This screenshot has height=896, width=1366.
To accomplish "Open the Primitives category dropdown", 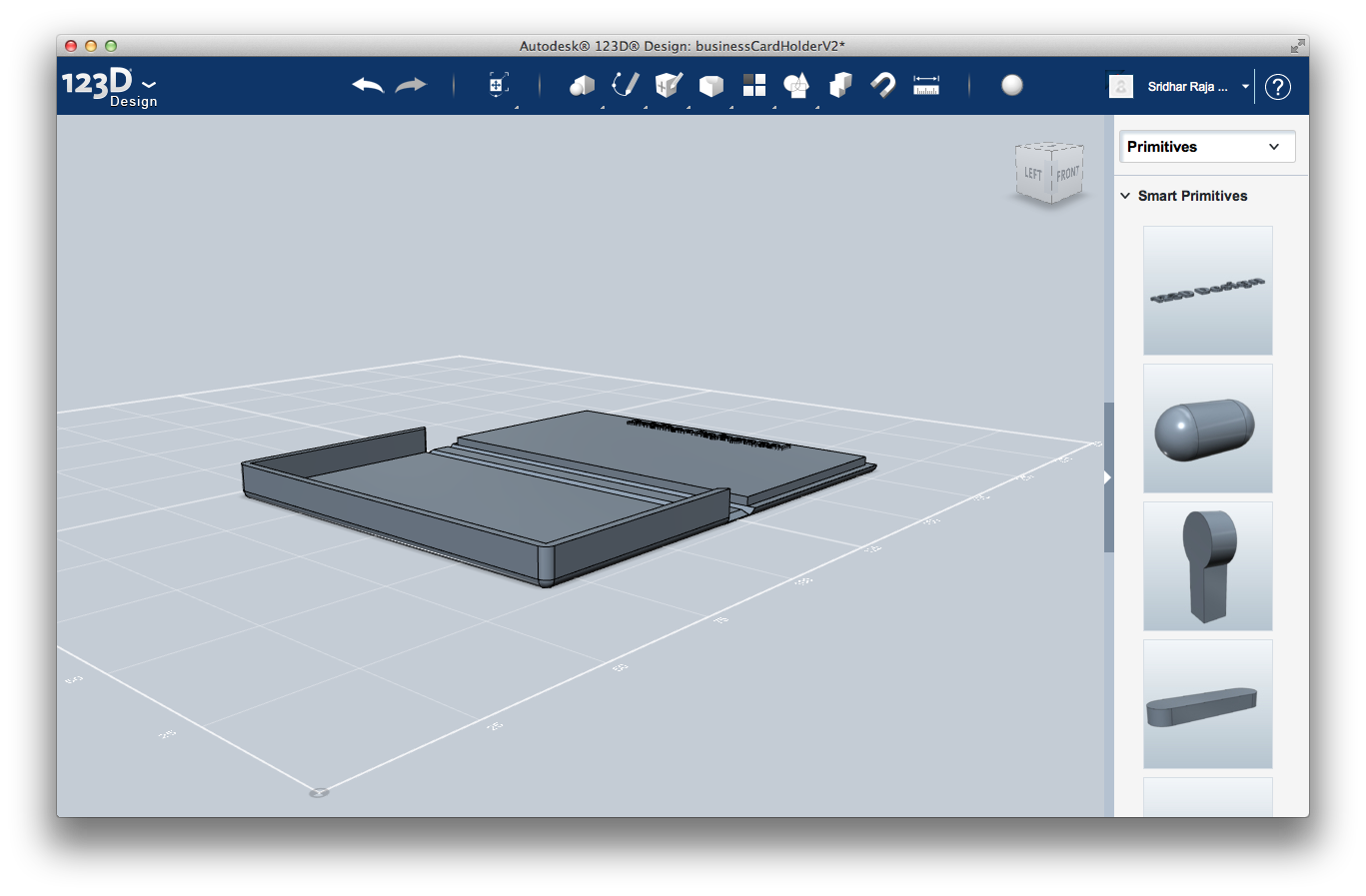I will coord(1206,147).
